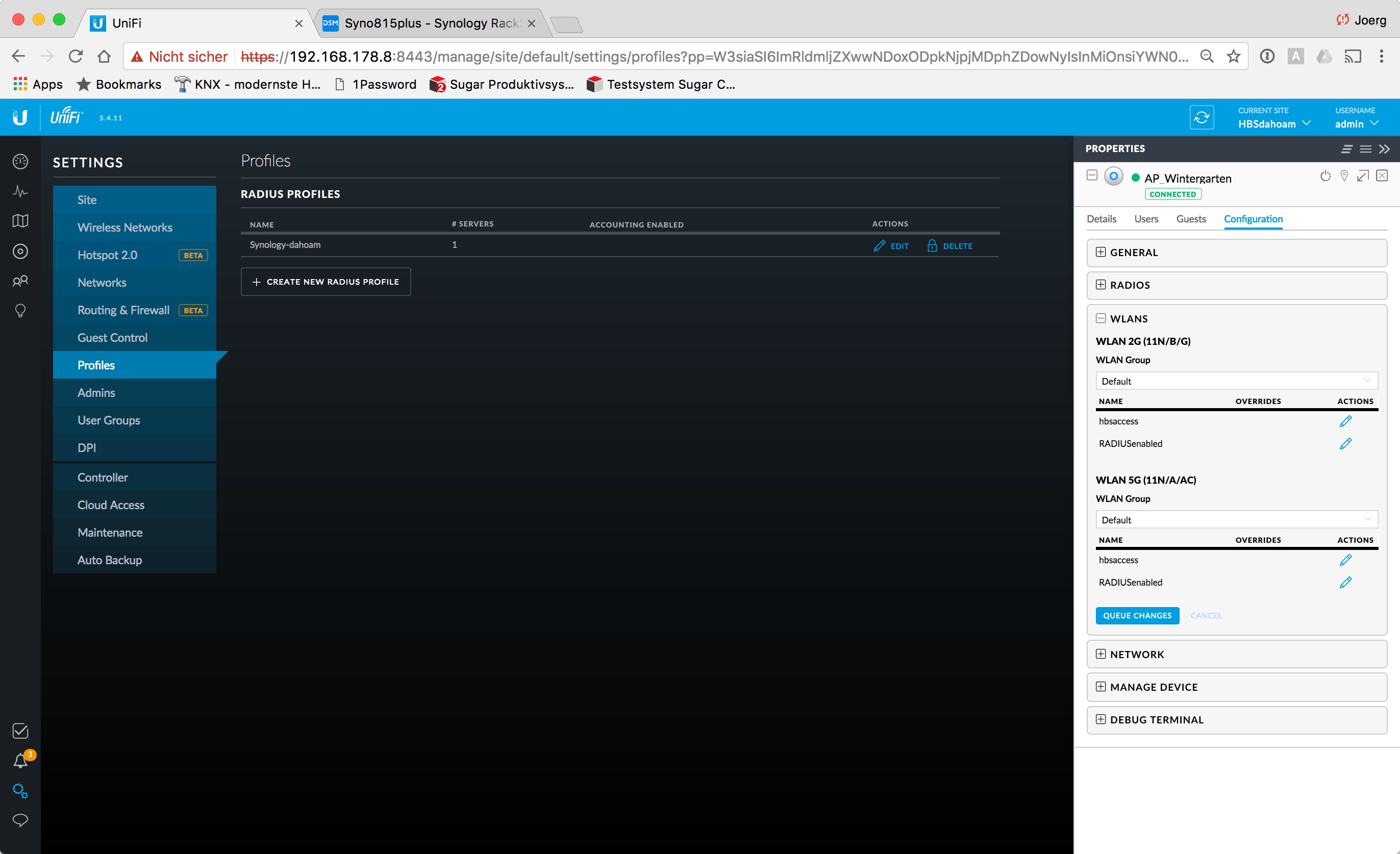Open the Clients icon in sidebar
This screenshot has width=1400, height=854.
[x=20, y=281]
